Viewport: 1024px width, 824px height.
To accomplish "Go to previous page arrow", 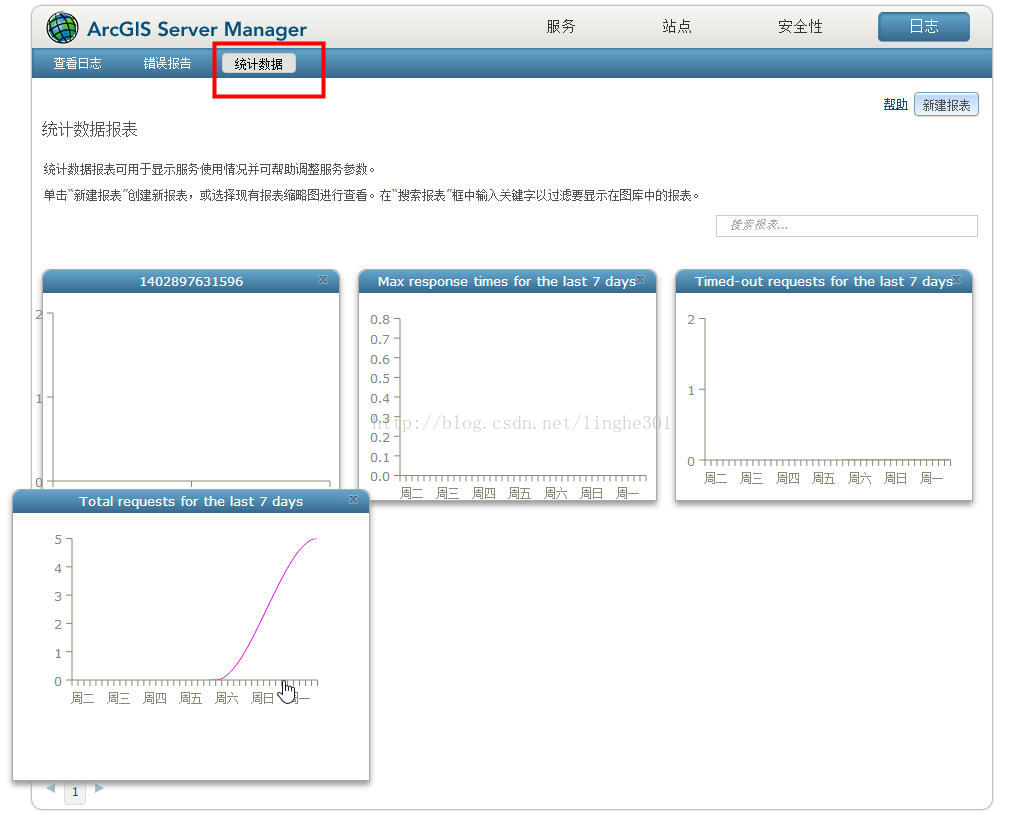I will tap(51, 788).
